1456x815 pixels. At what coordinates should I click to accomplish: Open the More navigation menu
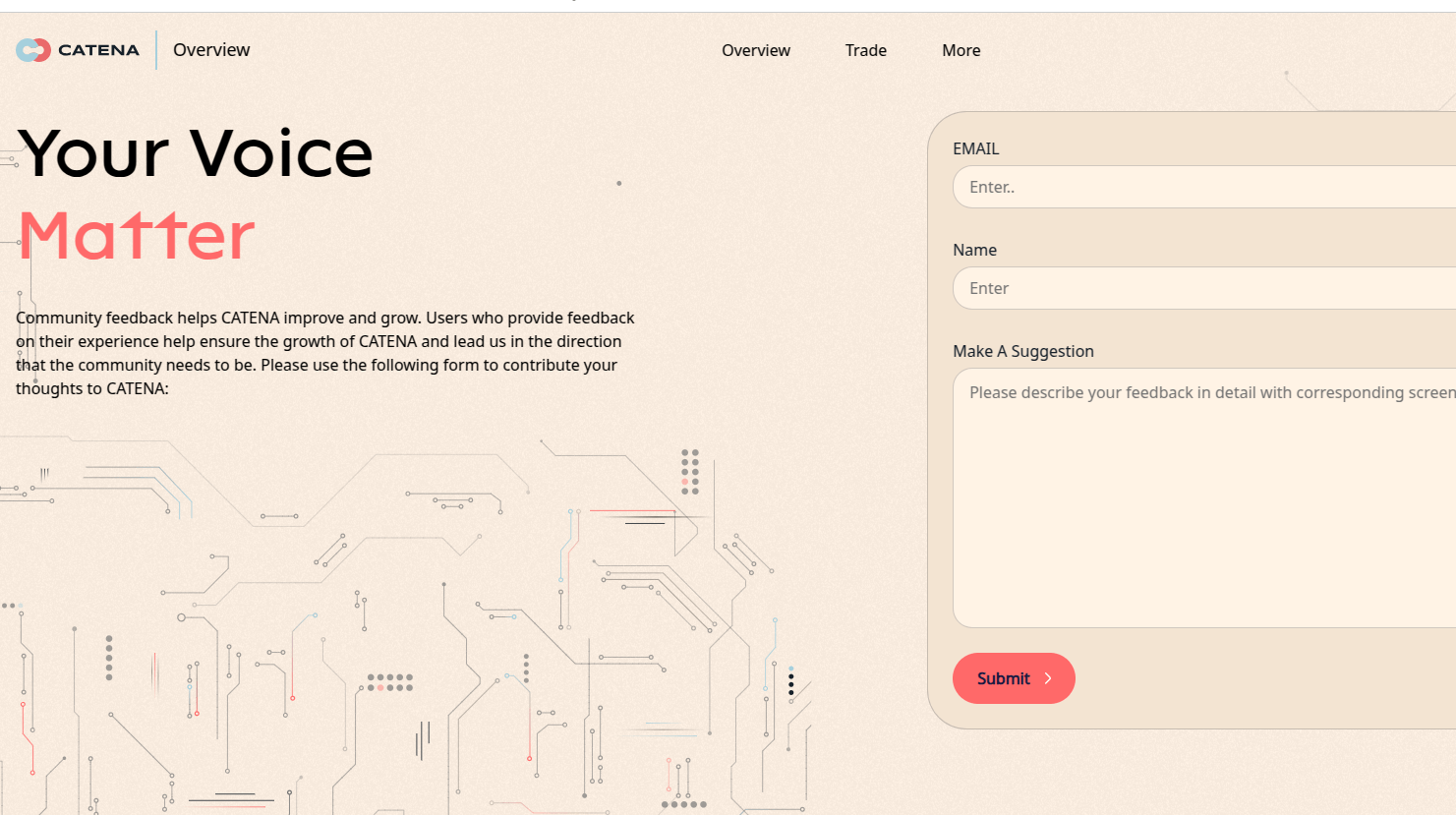(x=961, y=50)
